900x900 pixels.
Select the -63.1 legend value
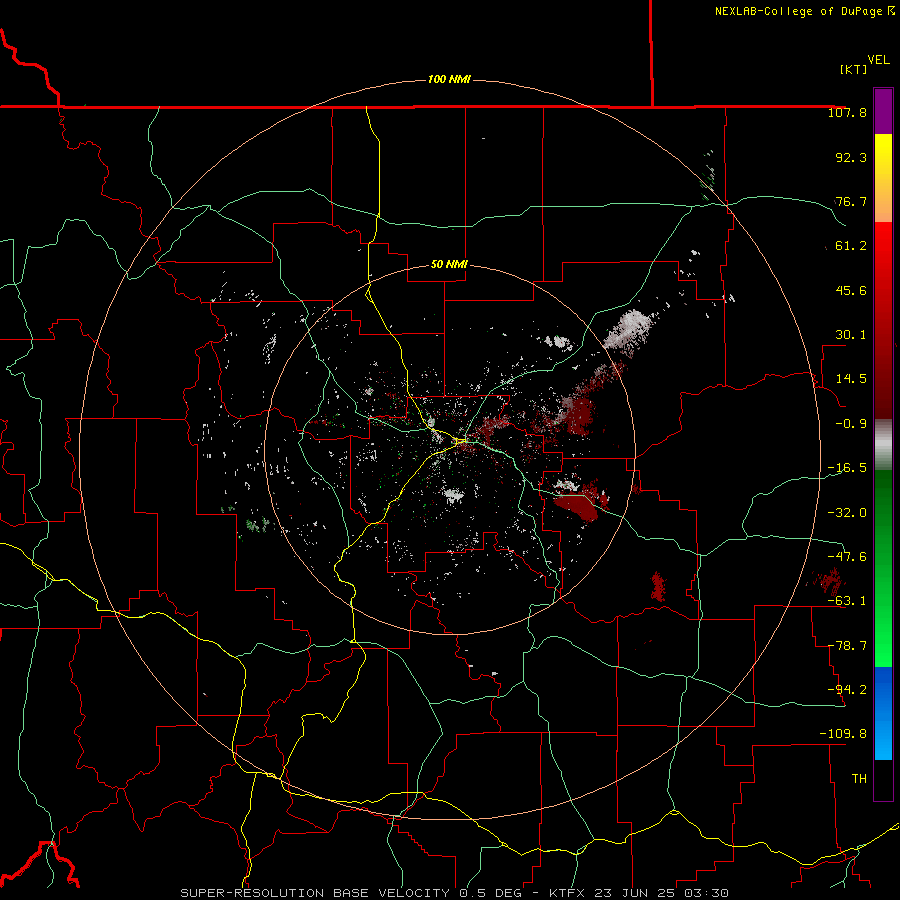[847, 601]
